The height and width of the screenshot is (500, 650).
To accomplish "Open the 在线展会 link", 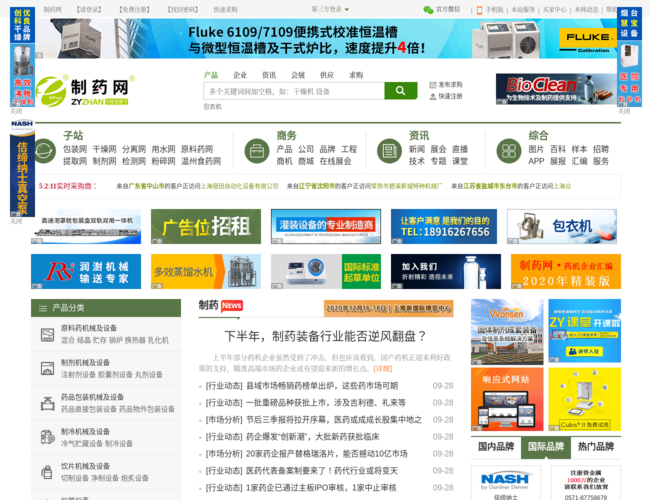I will (x=335, y=161).
